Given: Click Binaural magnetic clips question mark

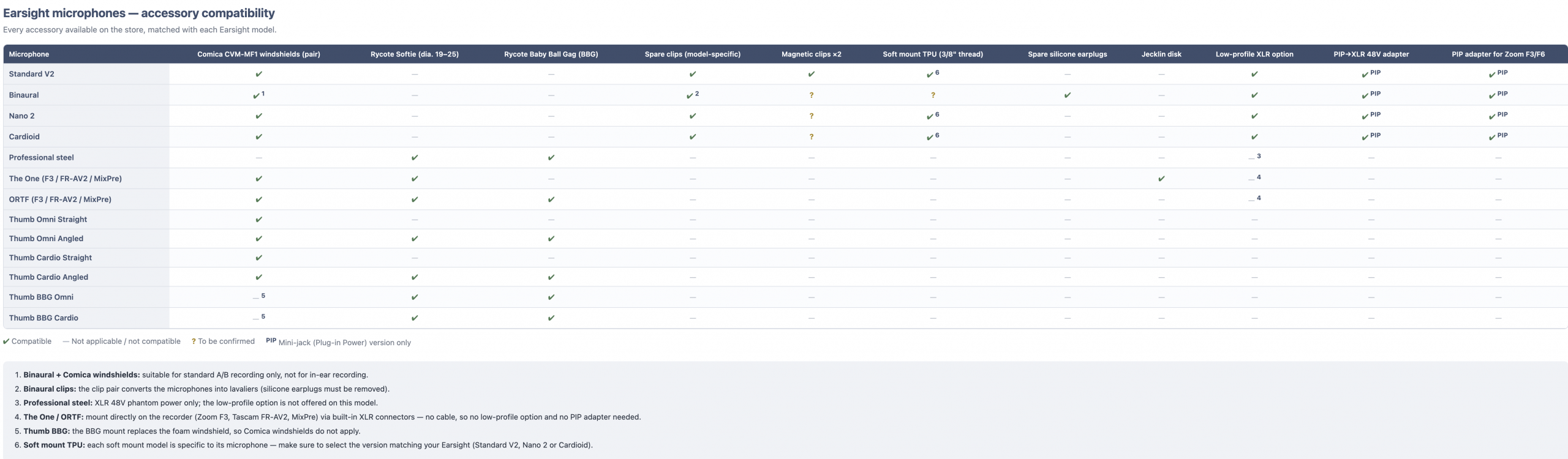Looking at the screenshot, I should pos(811,95).
